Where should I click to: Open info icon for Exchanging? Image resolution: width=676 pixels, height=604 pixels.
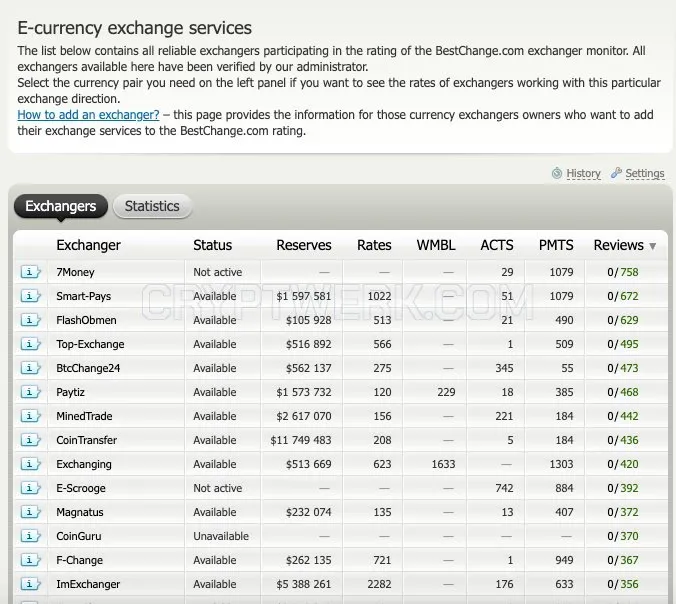[x=31, y=464]
